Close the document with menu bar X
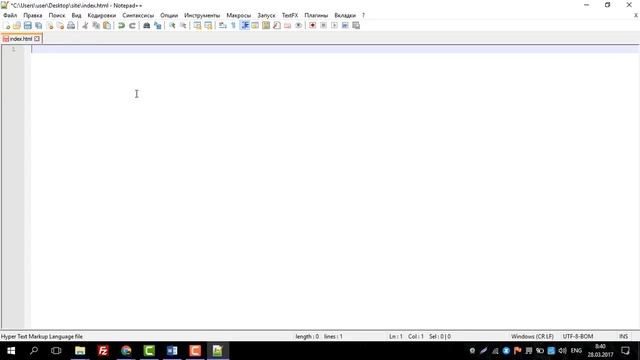Screen dimensions: 640x360 636,15
